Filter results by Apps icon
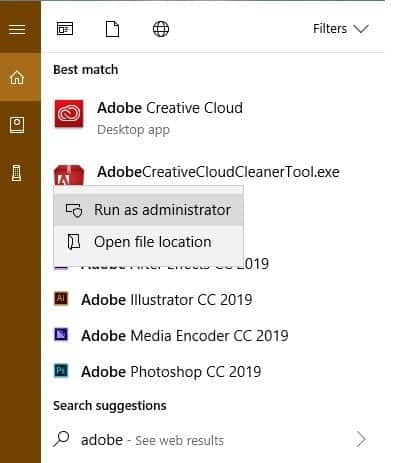The image size is (396, 463). 65,29
